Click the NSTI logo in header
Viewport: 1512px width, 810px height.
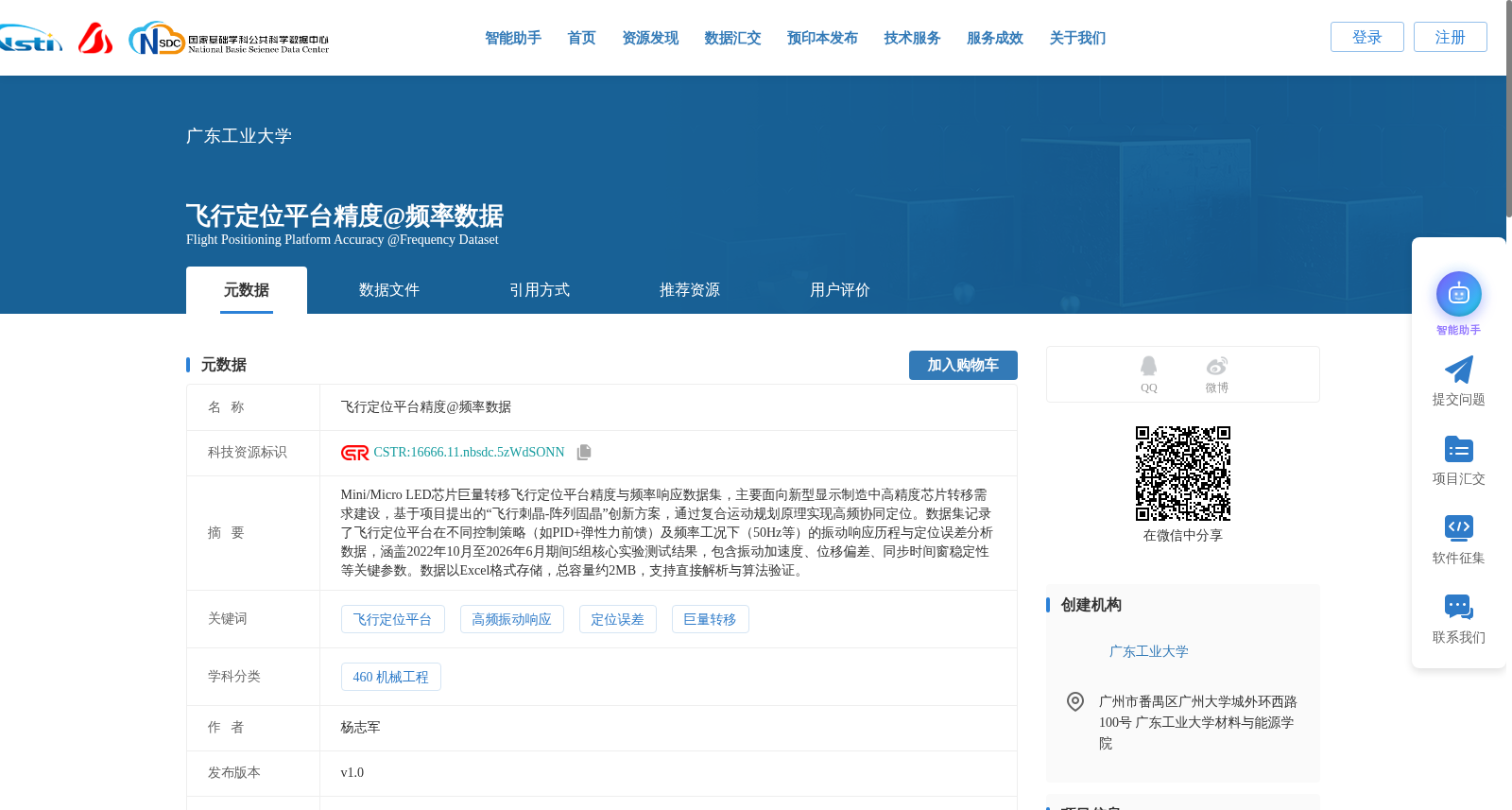[x=31, y=38]
